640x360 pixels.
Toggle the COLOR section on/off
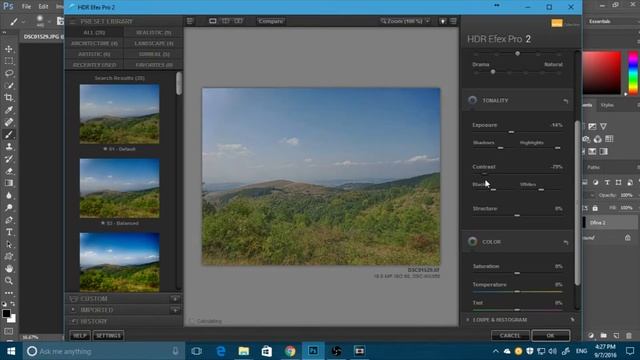click(x=472, y=242)
